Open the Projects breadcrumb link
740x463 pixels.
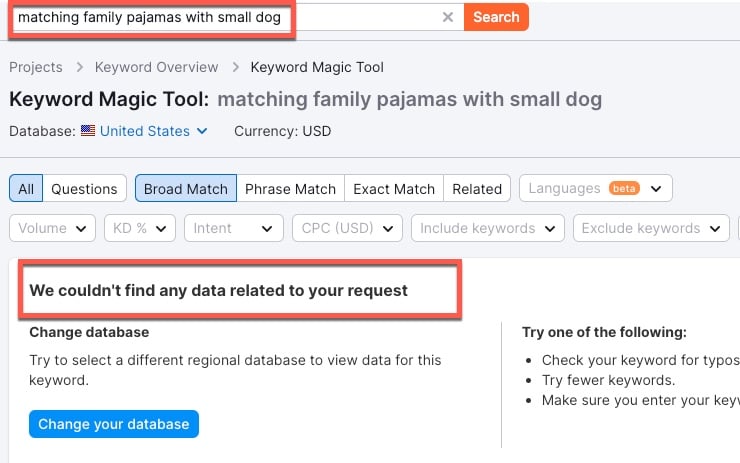(x=36, y=67)
